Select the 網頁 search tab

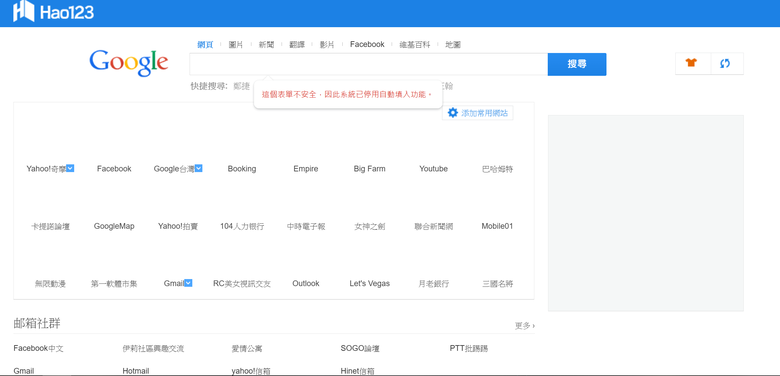coord(205,44)
